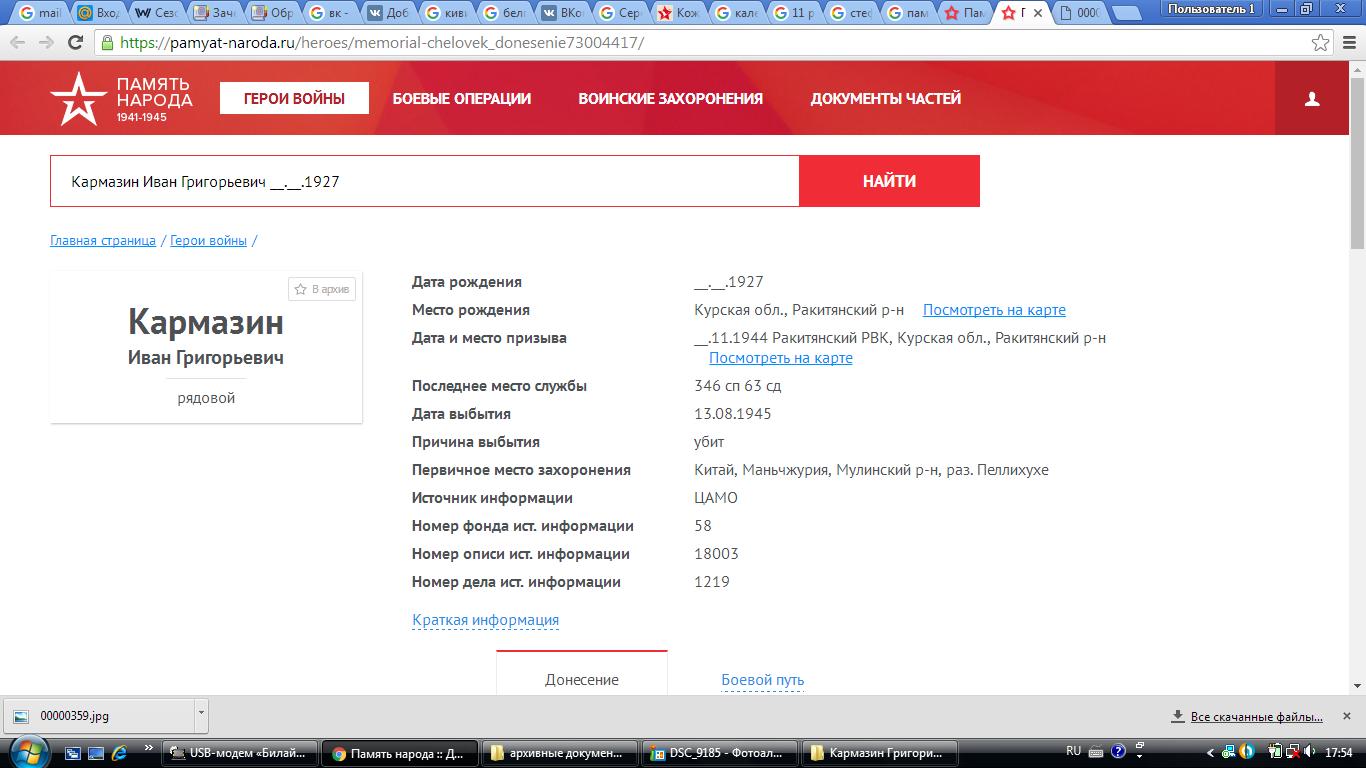Bookmark this page with the star icon
This screenshot has width=1366, height=768.
[x=1321, y=43]
